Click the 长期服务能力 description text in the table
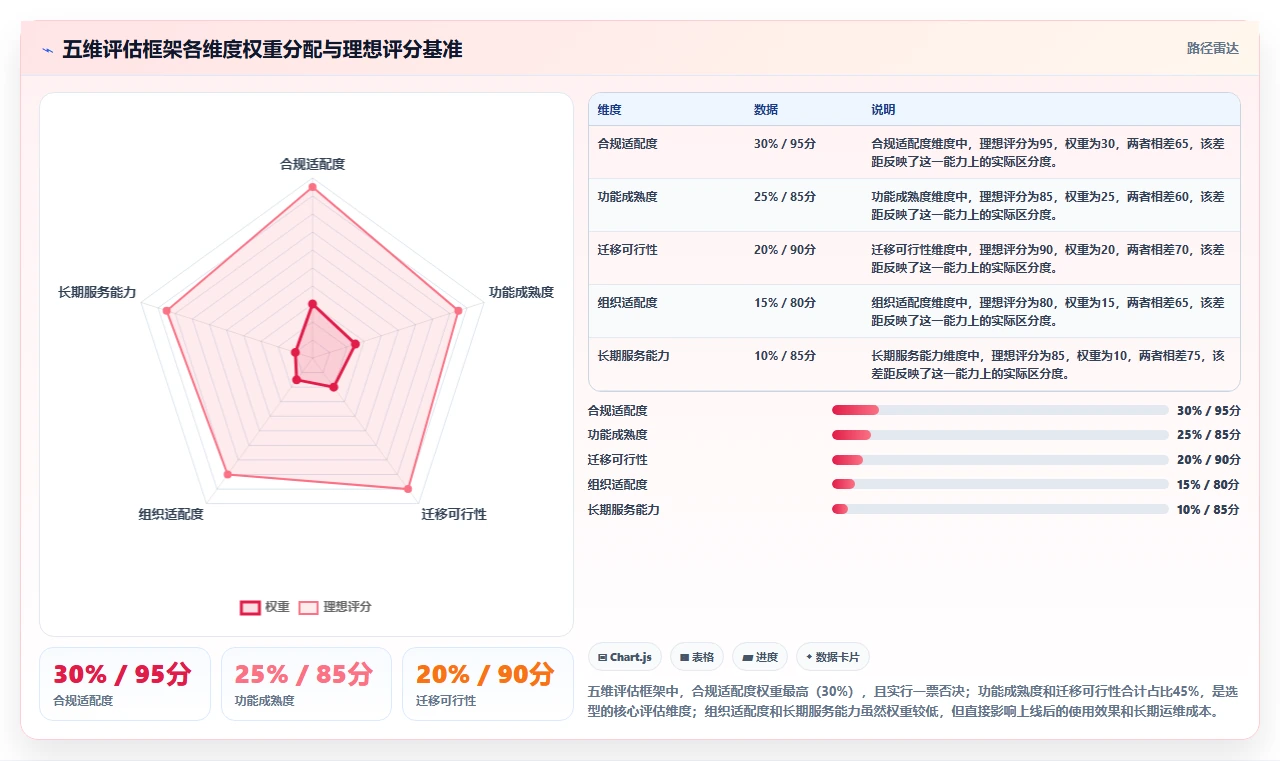 (x=1047, y=365)
